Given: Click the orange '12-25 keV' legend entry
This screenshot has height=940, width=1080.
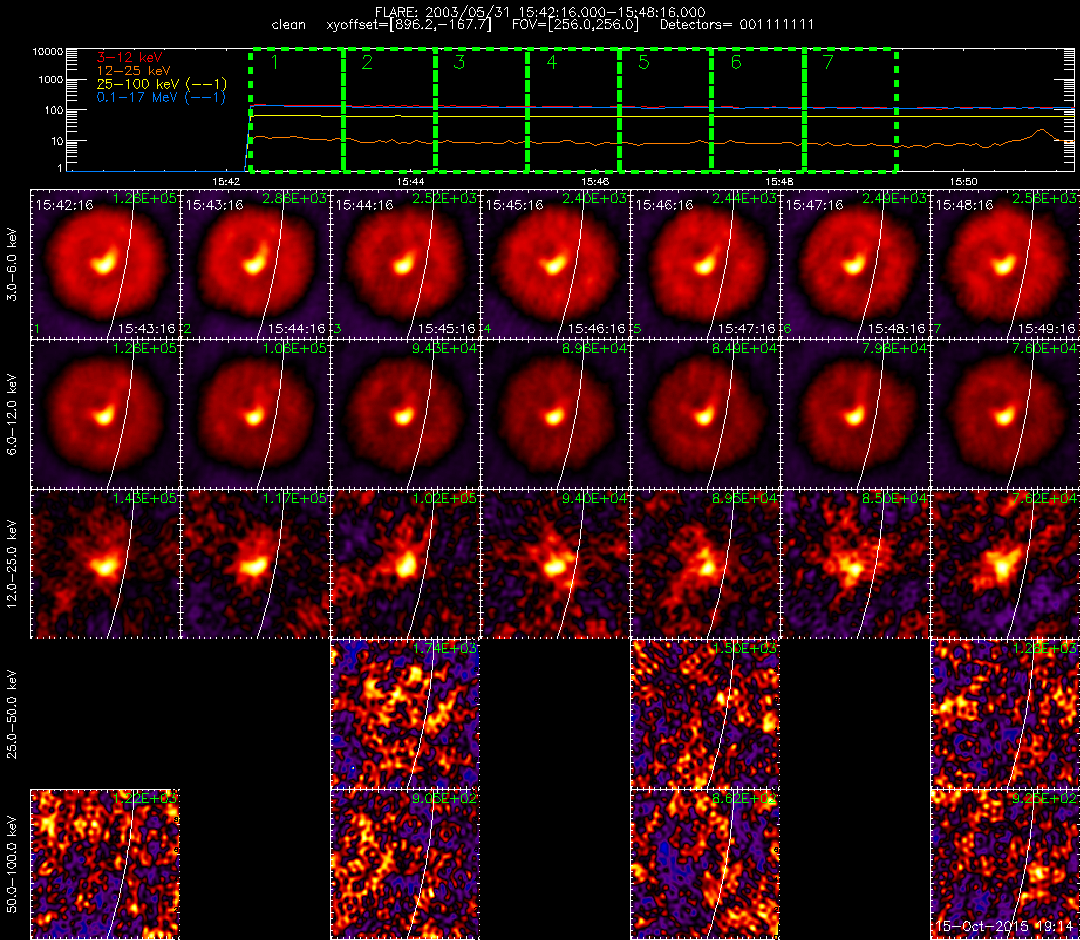Looking at the screenshot, I should click(x=134, y=70).
